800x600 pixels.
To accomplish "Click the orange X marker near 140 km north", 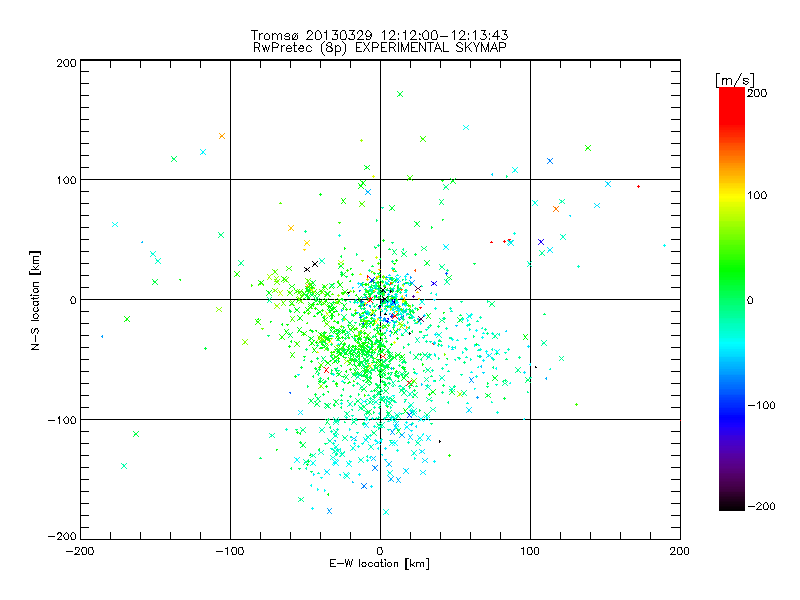I will 222,136.
